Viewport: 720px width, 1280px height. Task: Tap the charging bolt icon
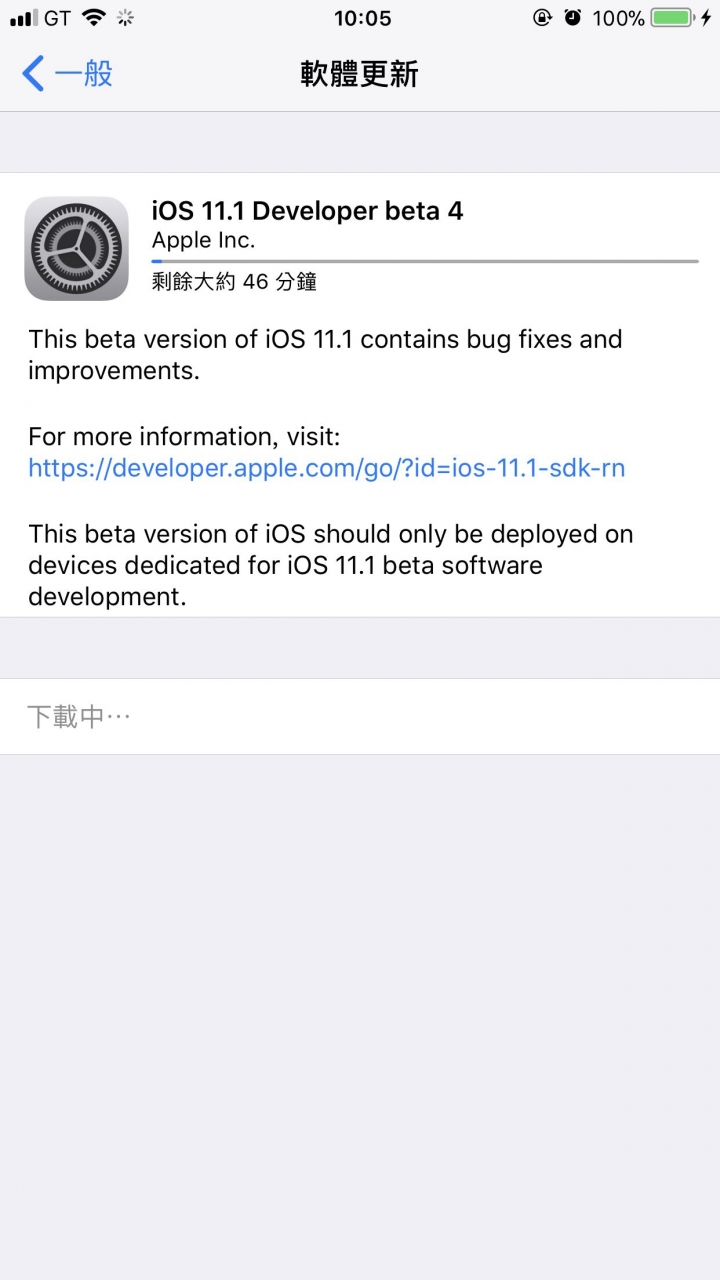[706, 17]
